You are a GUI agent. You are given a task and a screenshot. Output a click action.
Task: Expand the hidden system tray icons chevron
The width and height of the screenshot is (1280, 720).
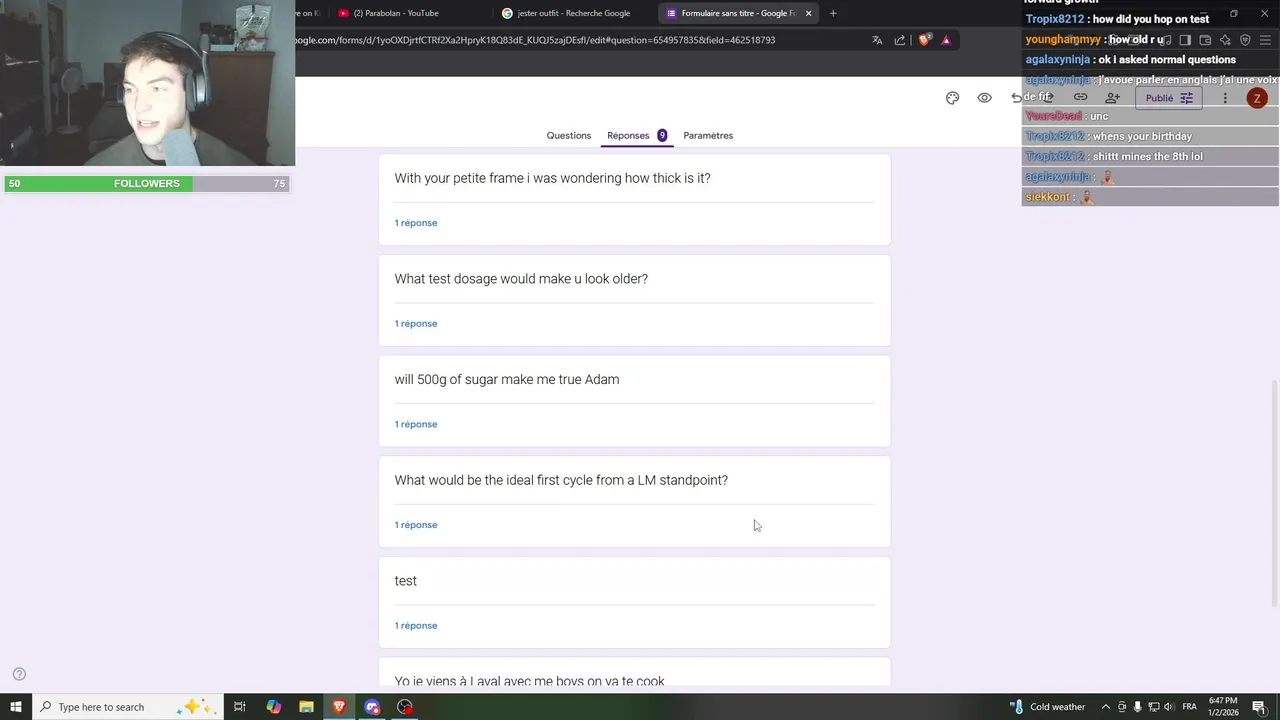1106,707
